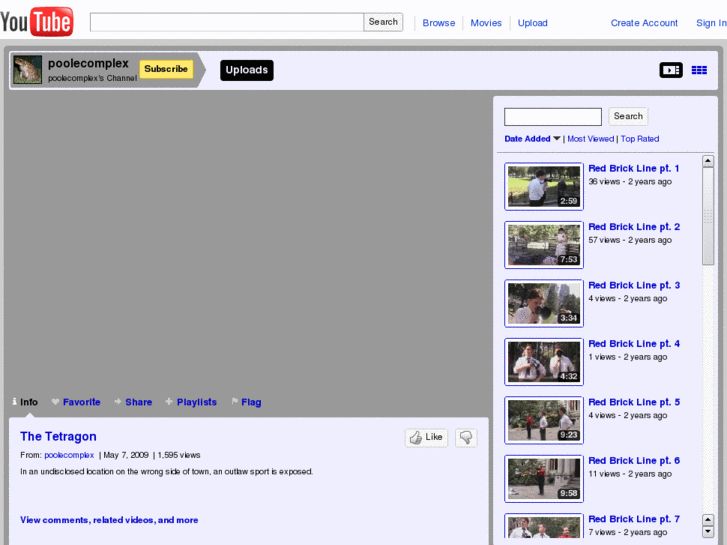Click the Playlists plus icon

(169, 402)
